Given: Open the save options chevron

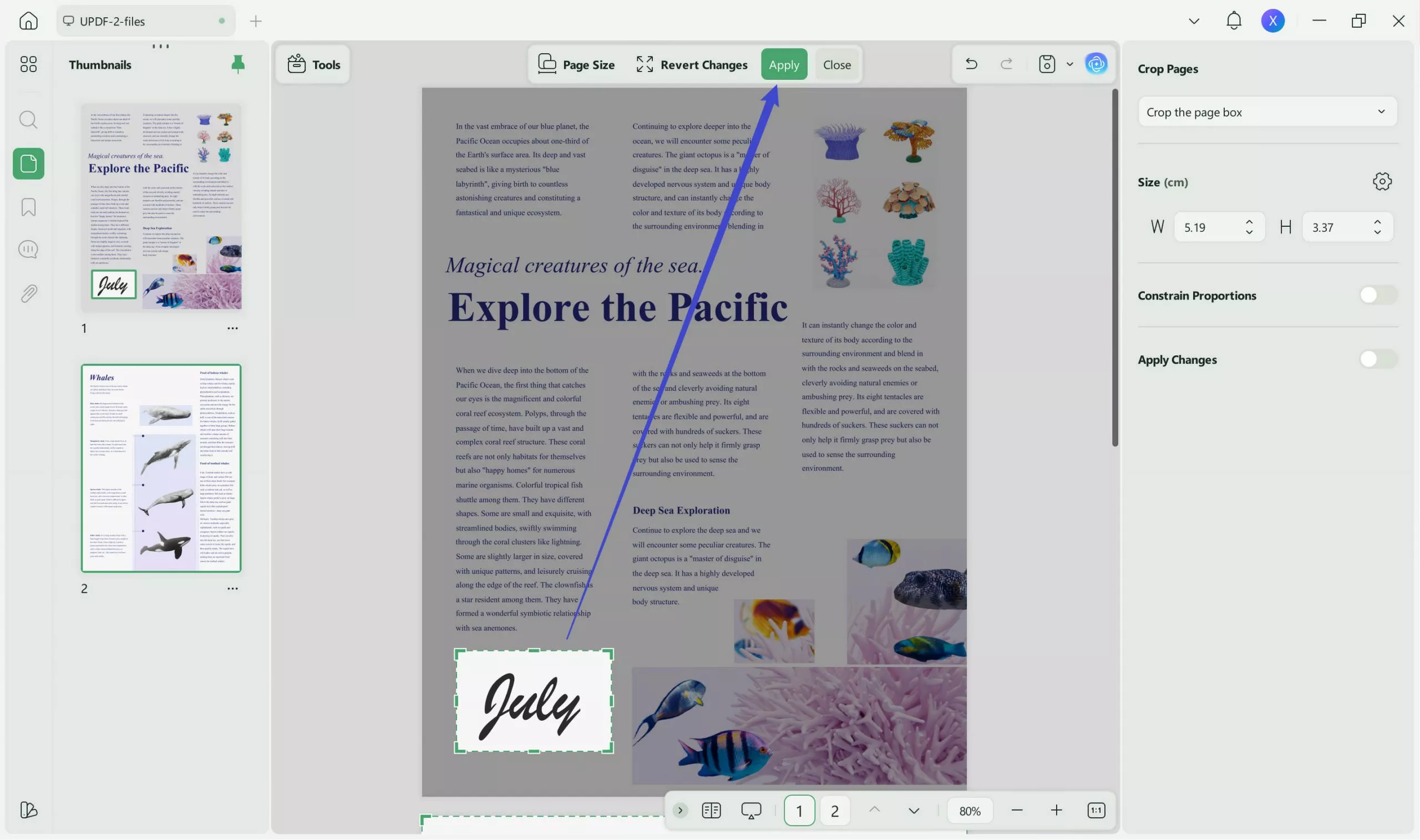Looking at the screenshot, I should point(1069,64).
